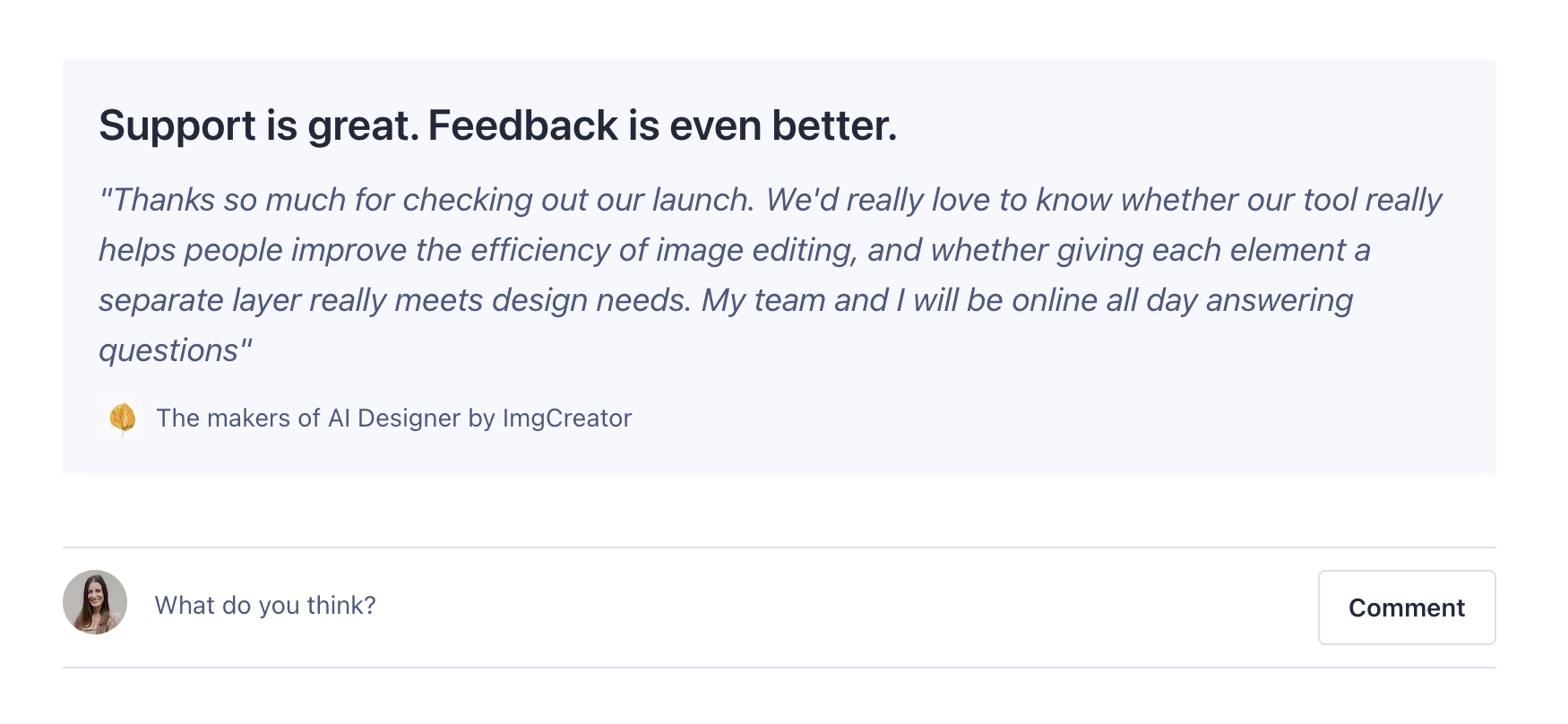Click the quote's opening sentence about the launch
1568x724 pixels.
421,199
